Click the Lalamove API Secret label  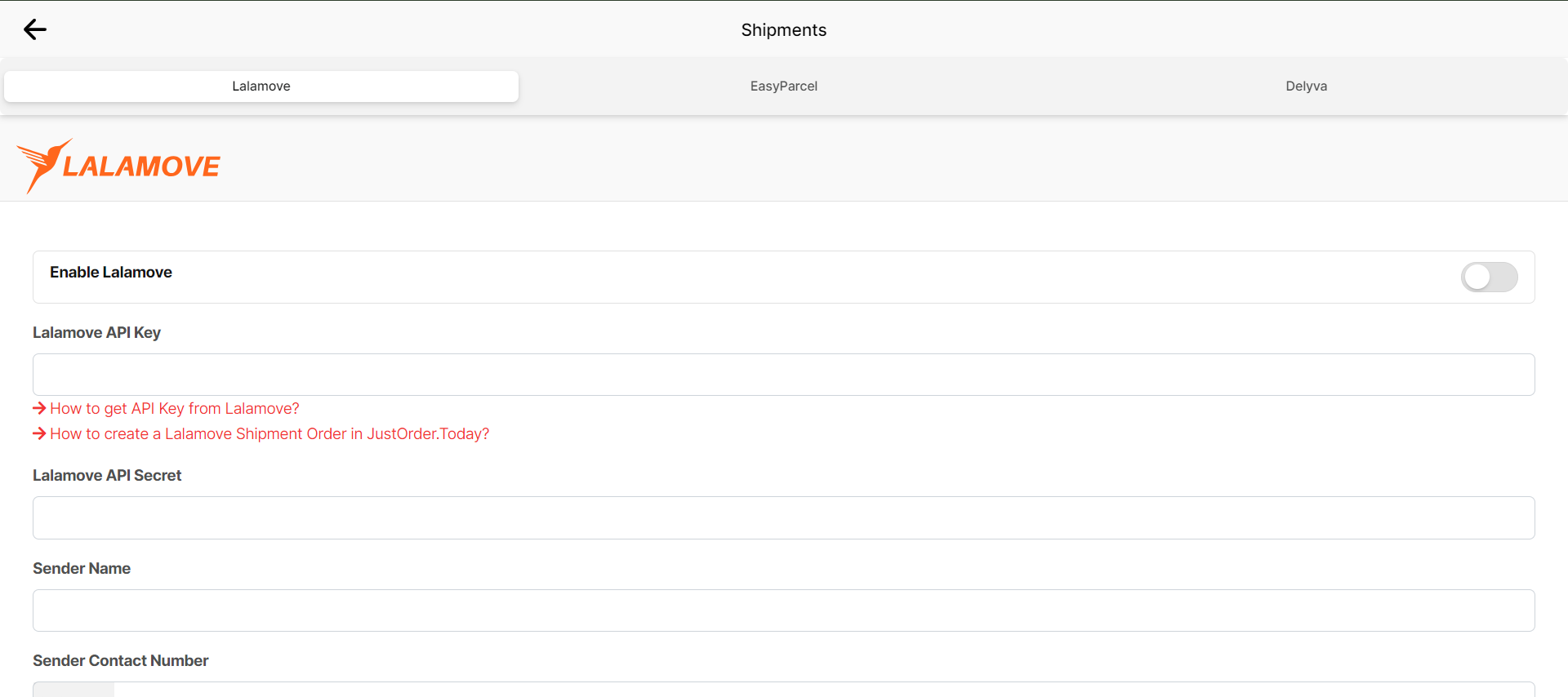point(107,475)
